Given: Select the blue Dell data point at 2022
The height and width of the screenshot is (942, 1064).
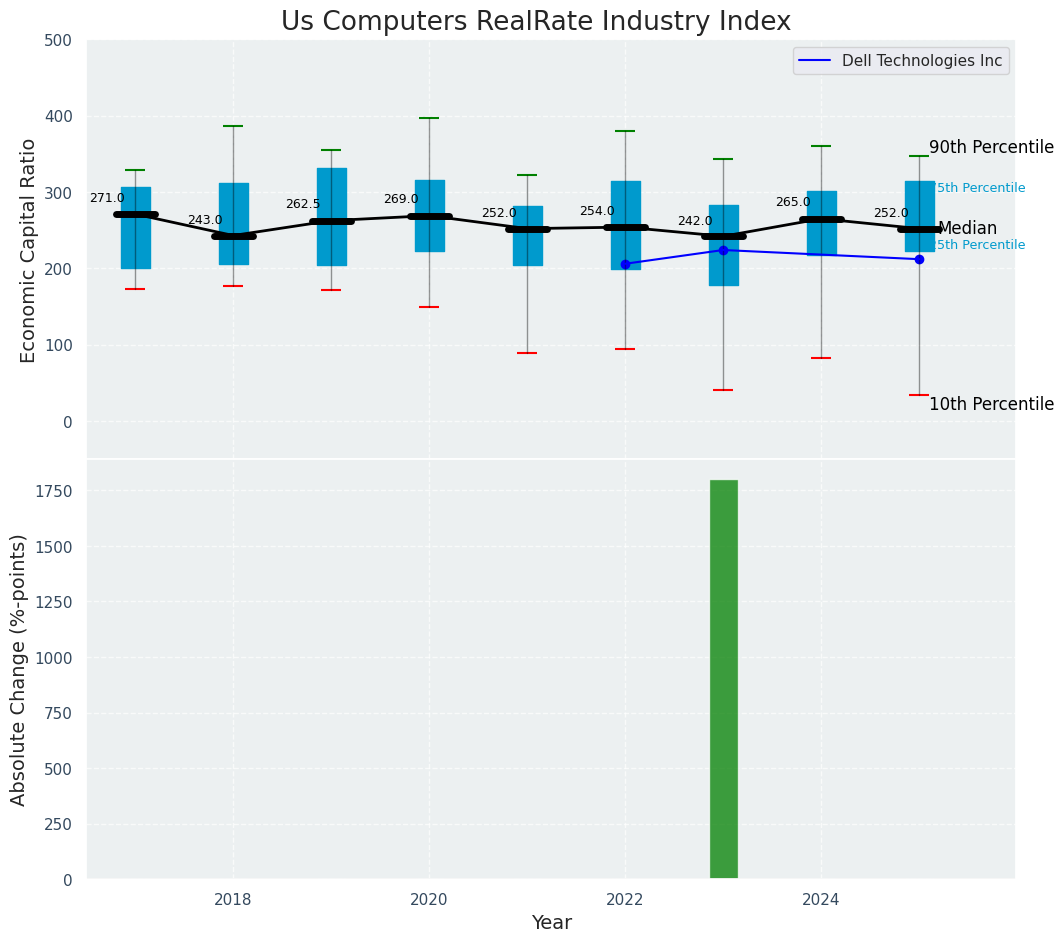Looking at the screenshot, I should pyautogui.click(x=625, y=264).
